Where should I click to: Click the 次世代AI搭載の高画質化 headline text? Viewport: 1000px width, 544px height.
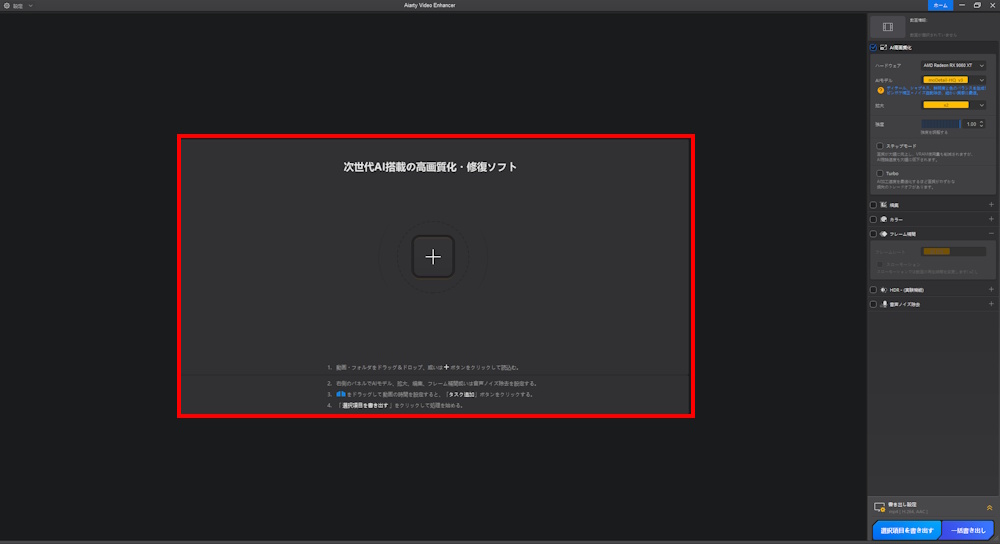(430, 167)
